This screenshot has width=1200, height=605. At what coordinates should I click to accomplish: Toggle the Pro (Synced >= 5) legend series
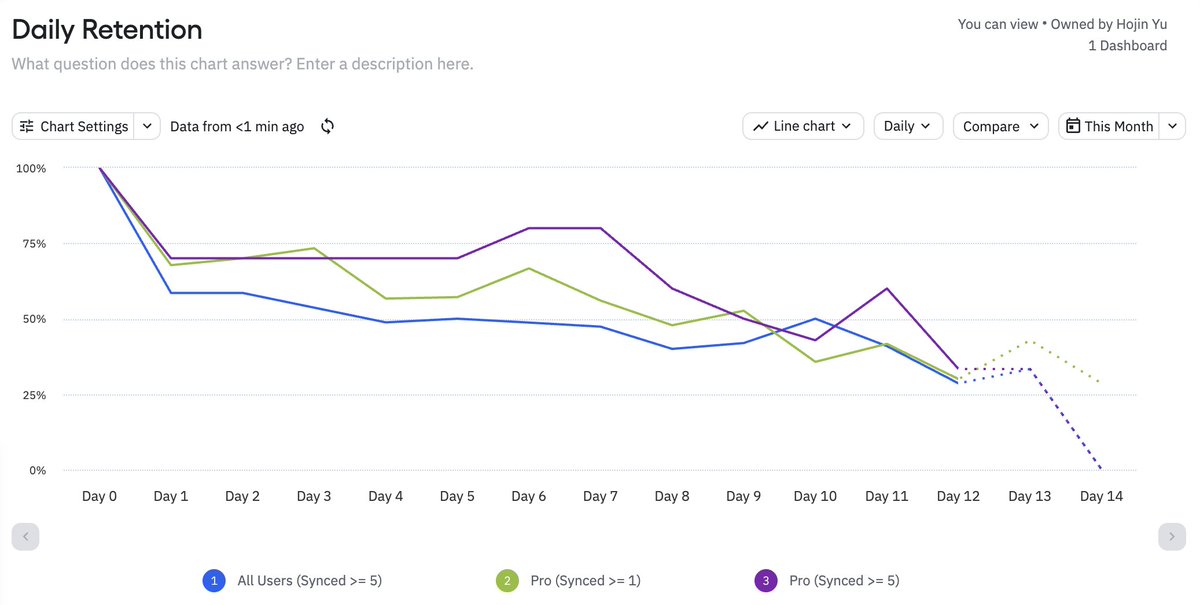[x=827, y=580]
